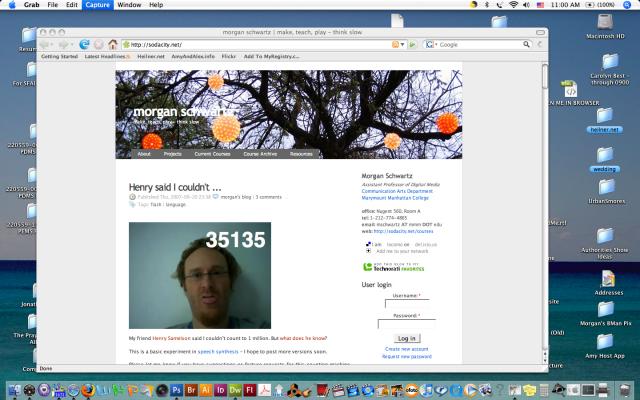Go to the browser Home icon
This screenshot has height=400, width=640.
coord(113,44)
